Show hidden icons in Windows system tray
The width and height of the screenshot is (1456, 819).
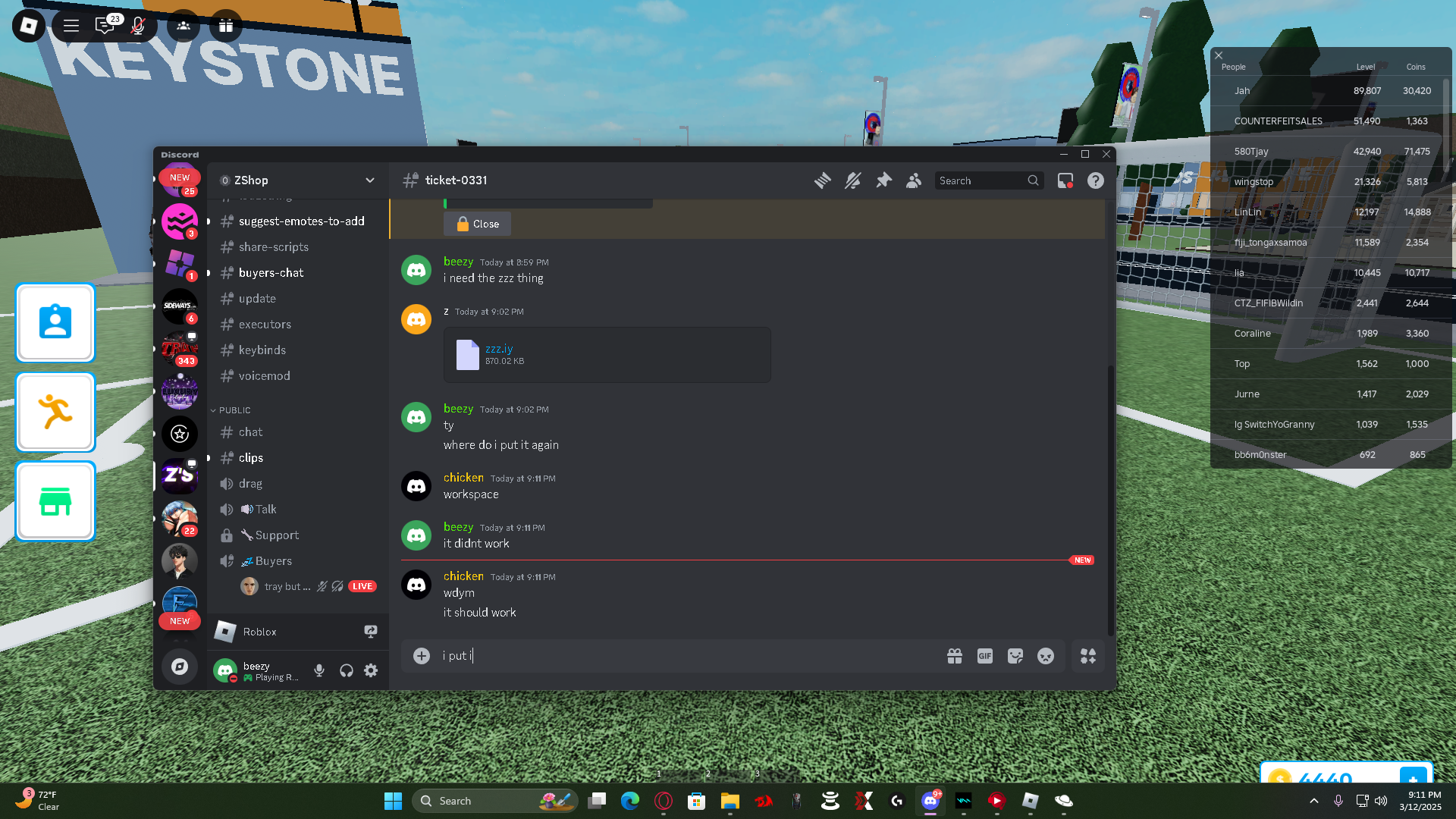(1313, 801)
